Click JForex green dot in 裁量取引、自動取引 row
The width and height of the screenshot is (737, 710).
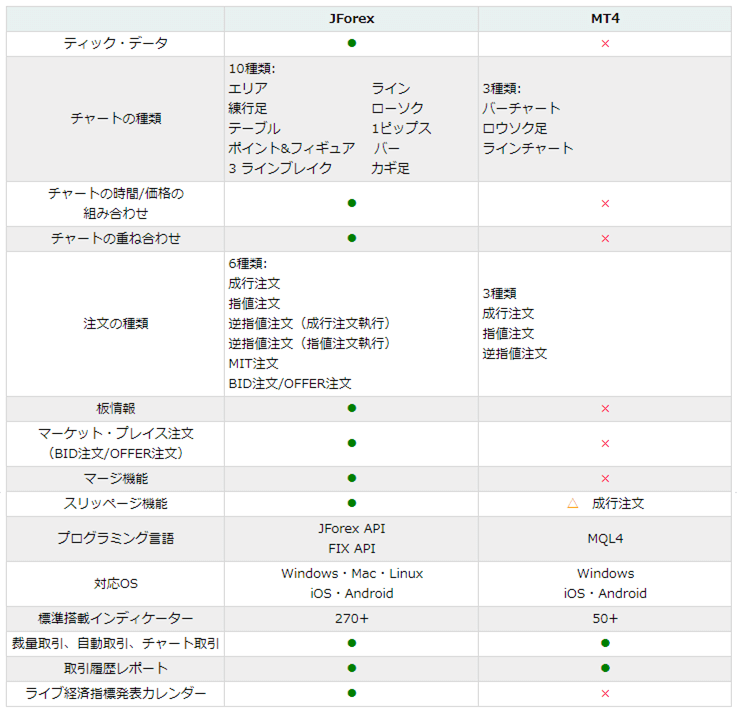pyautogui.click(x=352, y=643)
